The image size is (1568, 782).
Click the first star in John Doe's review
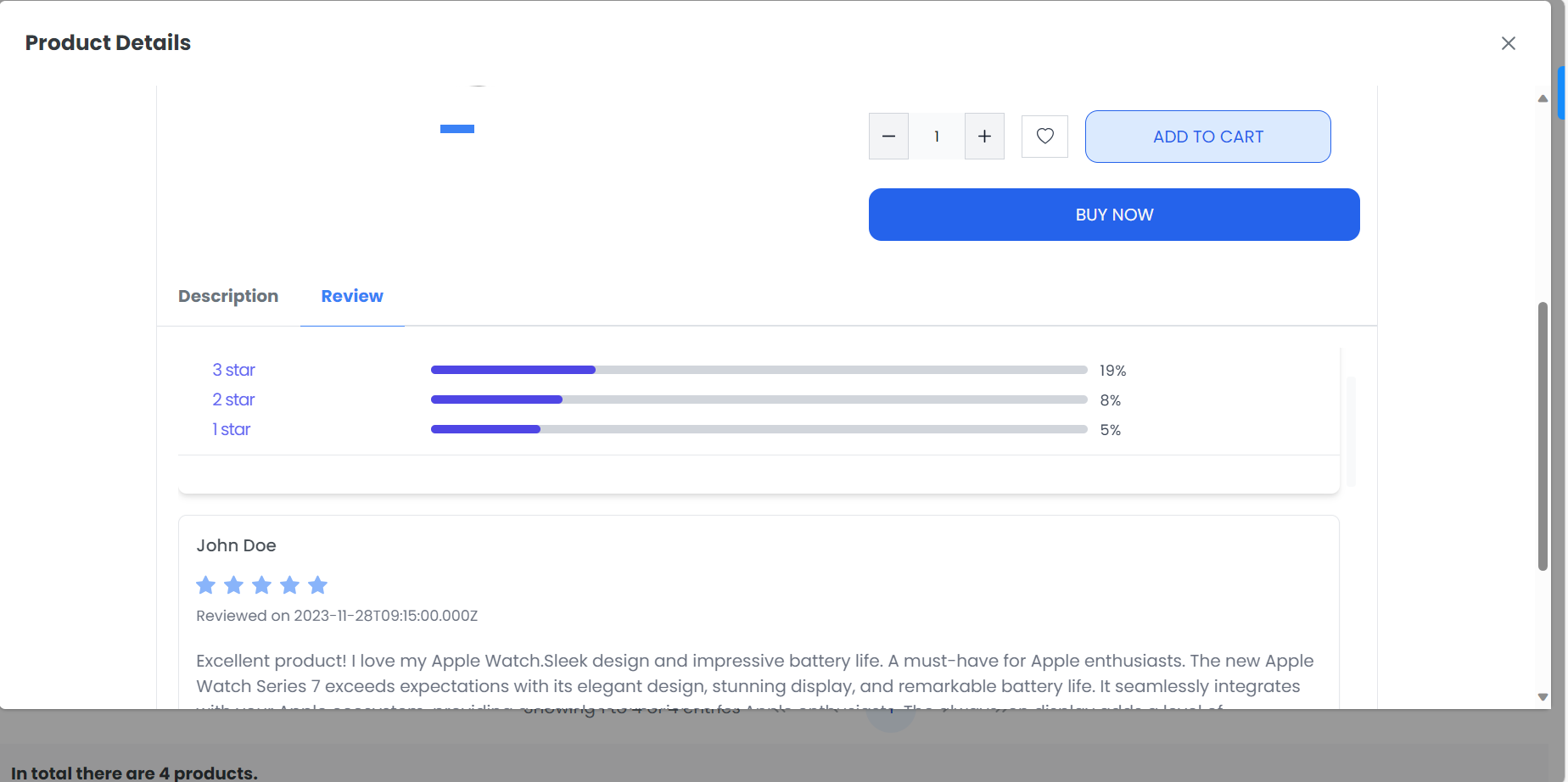[x=205, y=585]
